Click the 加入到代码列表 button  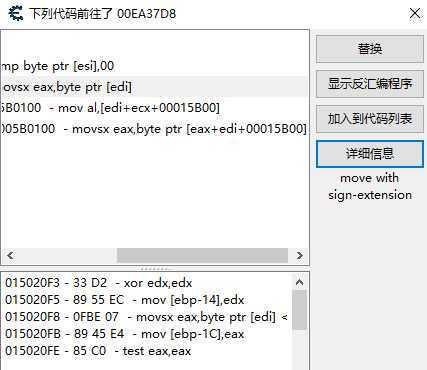click(370, 119)
